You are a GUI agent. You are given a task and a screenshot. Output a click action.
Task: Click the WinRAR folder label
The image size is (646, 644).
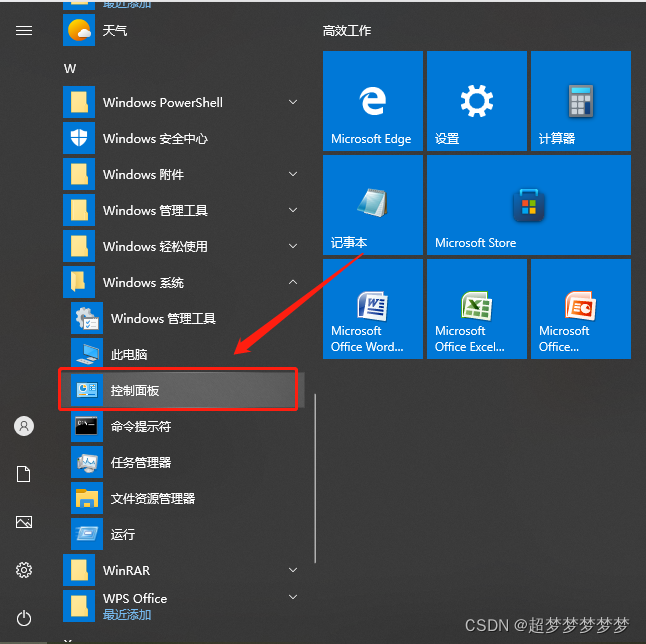coord(126,570)
